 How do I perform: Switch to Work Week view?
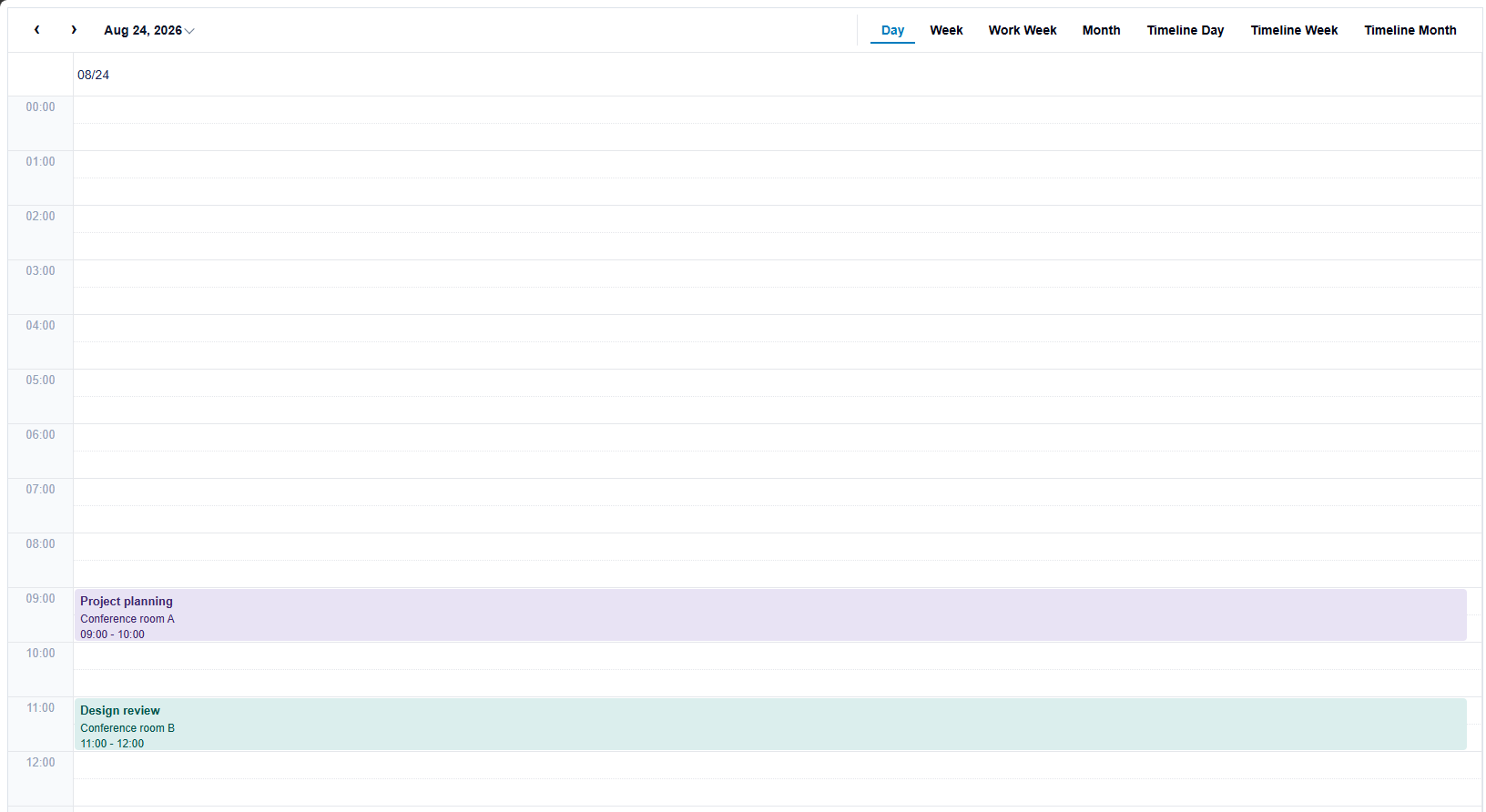click(1023, 30)
